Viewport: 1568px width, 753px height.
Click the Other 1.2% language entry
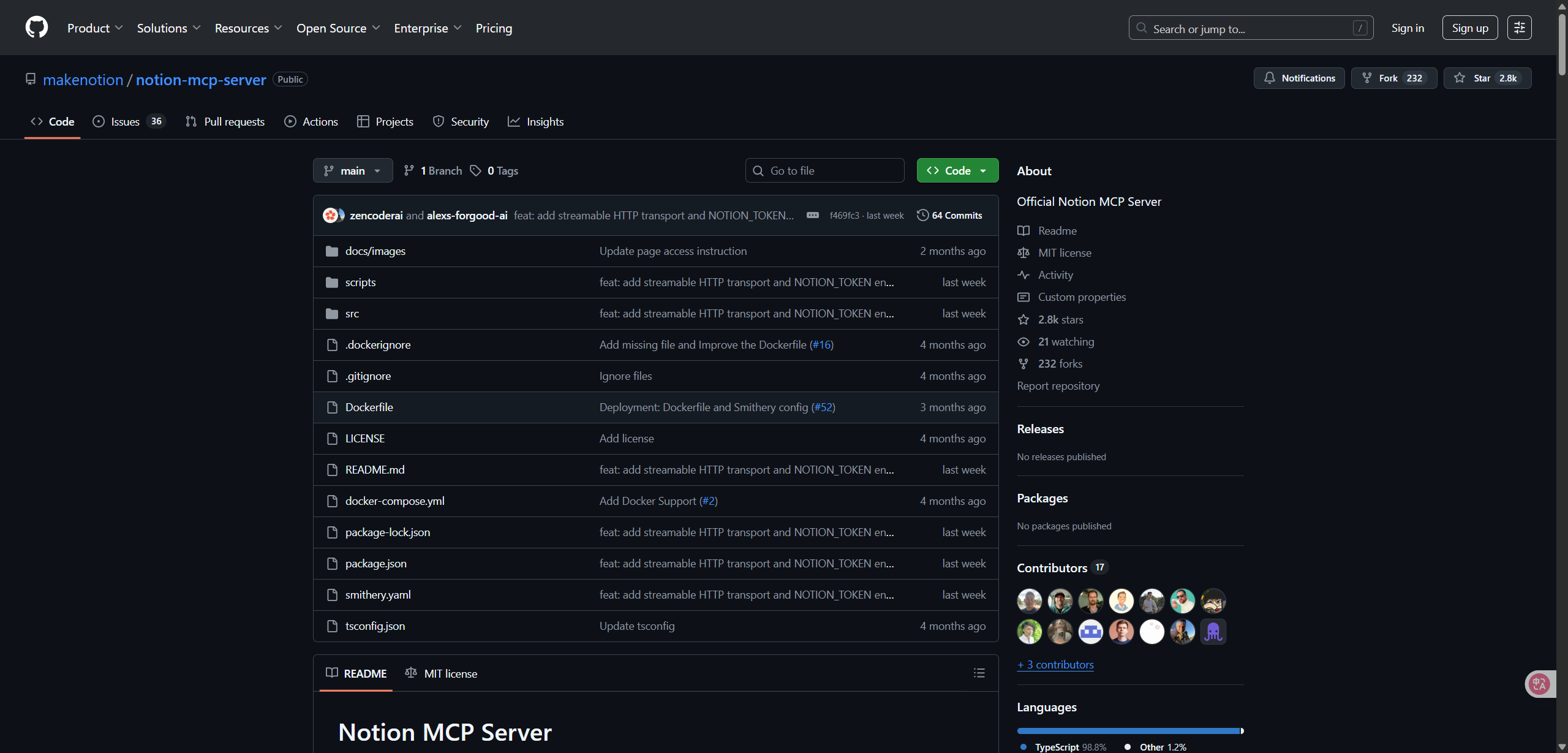(x=1156, y=747)
